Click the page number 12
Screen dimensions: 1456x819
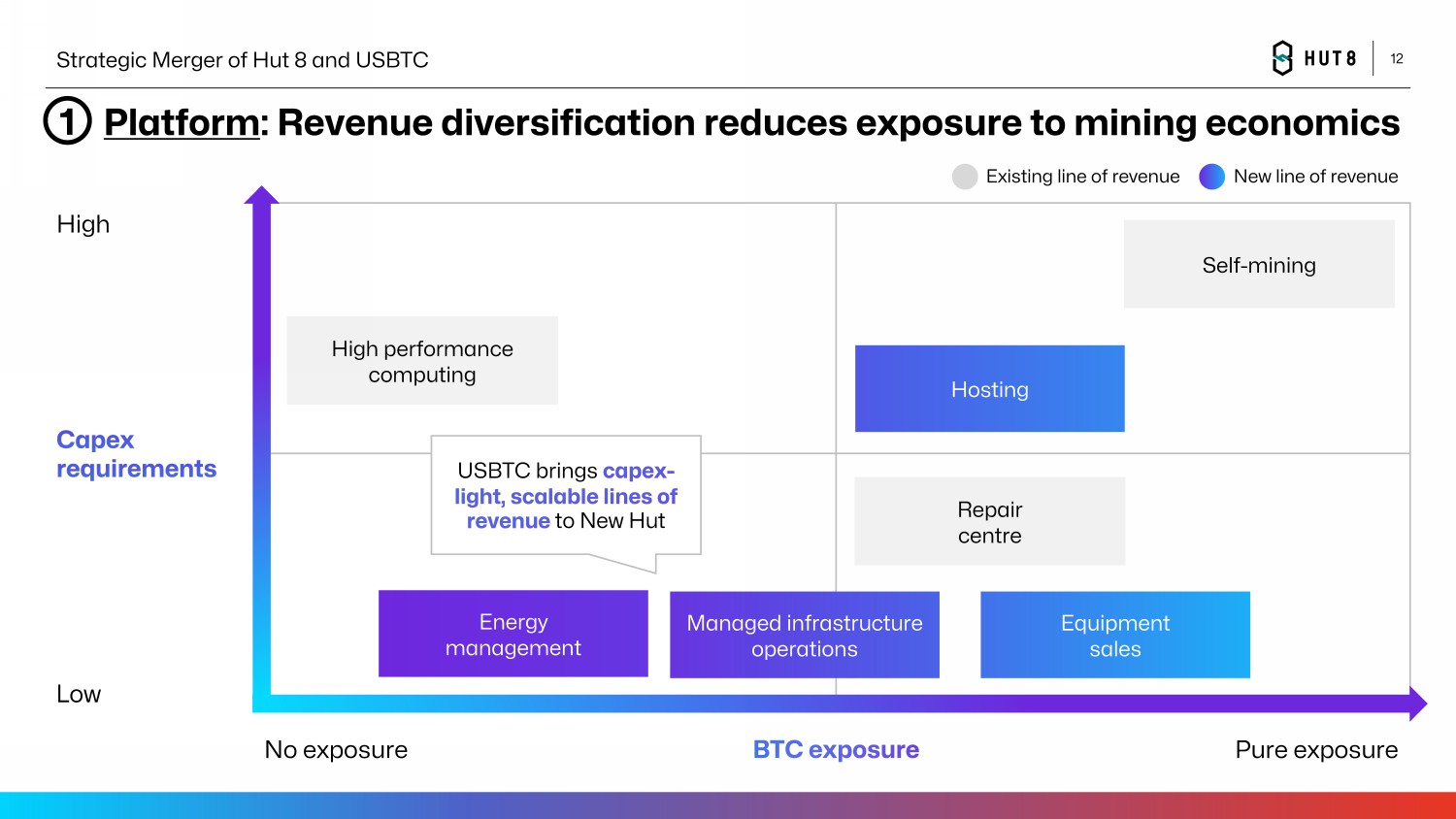[x=1397, y=58]
